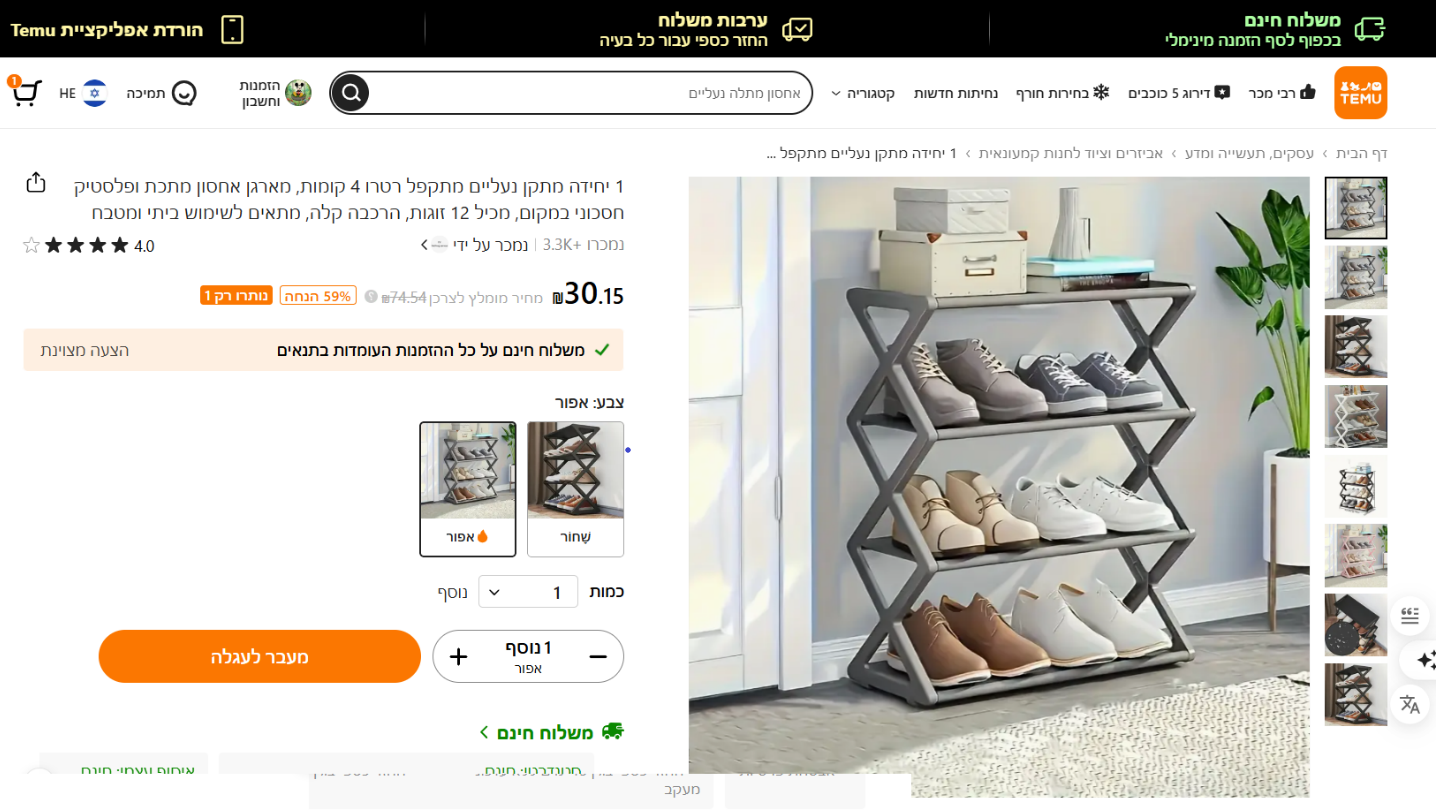Click the Temu logo icon
Screen dimensions: 1436x810
[1360, 93]
